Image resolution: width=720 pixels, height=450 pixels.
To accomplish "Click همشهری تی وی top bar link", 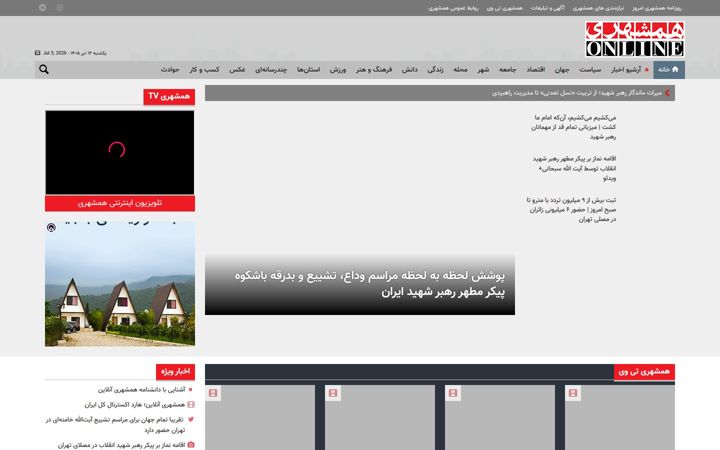I will point(505,8).
